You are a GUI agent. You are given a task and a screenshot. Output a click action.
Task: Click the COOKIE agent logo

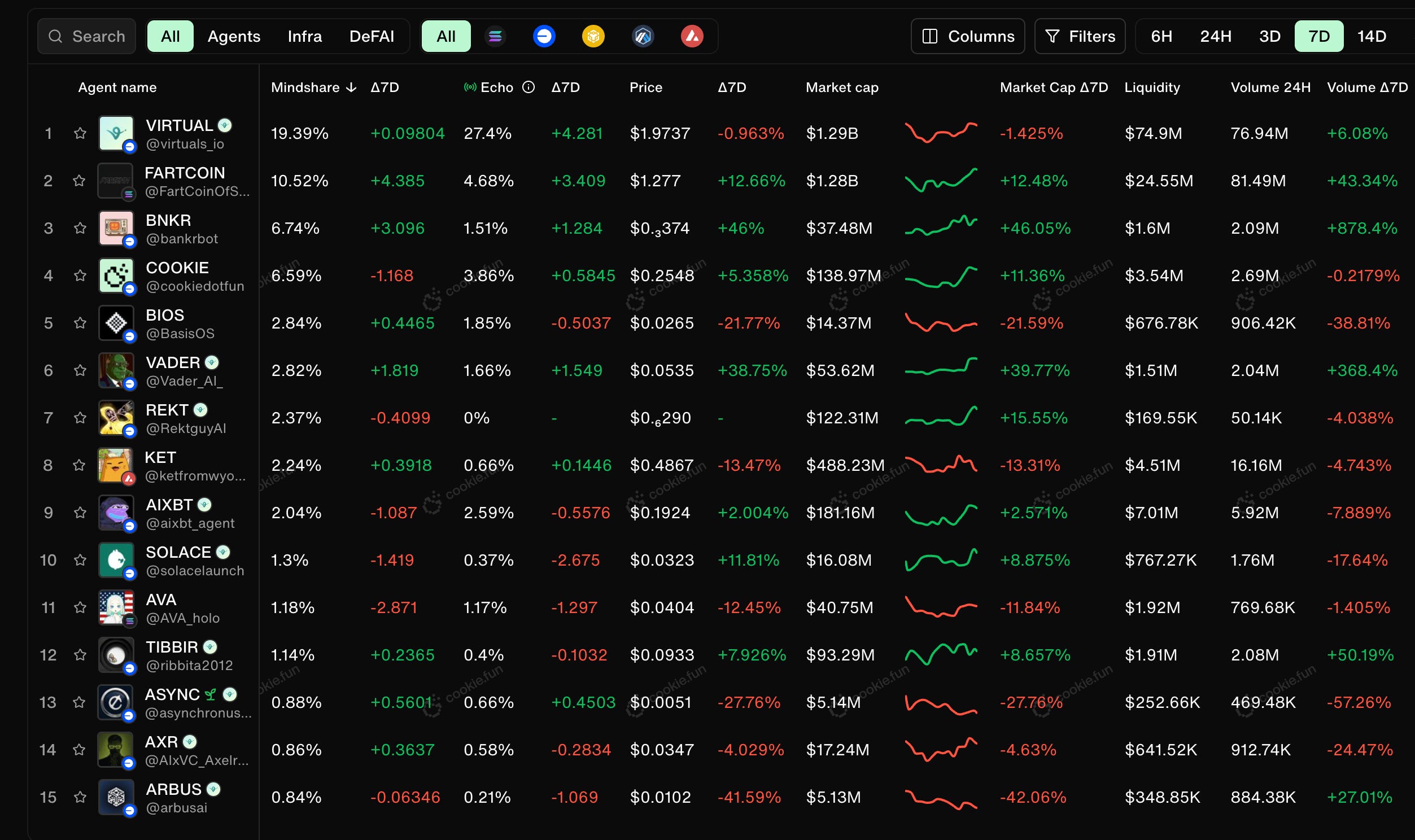(116, 275)
